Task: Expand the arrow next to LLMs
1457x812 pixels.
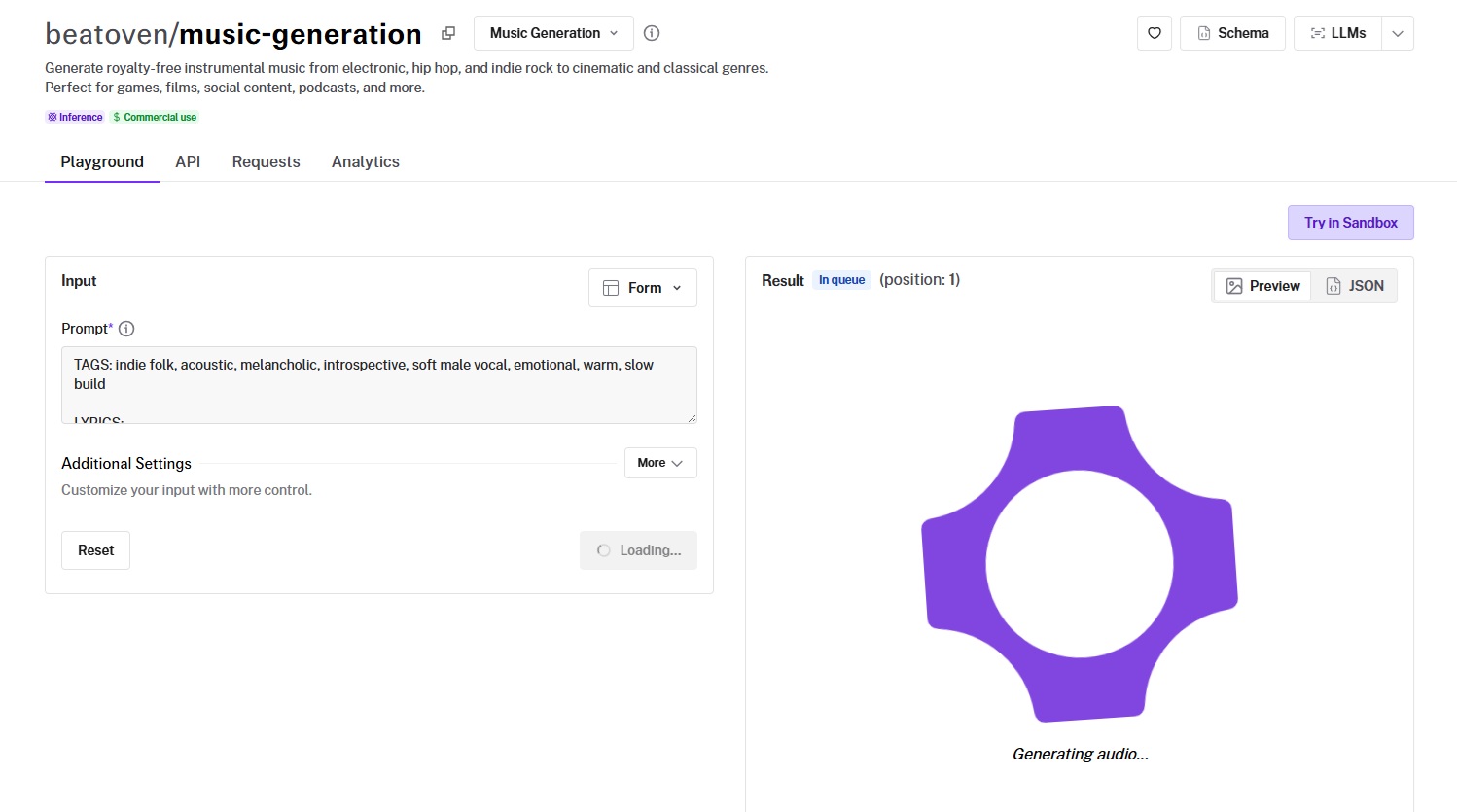Action: point(1398,33)
